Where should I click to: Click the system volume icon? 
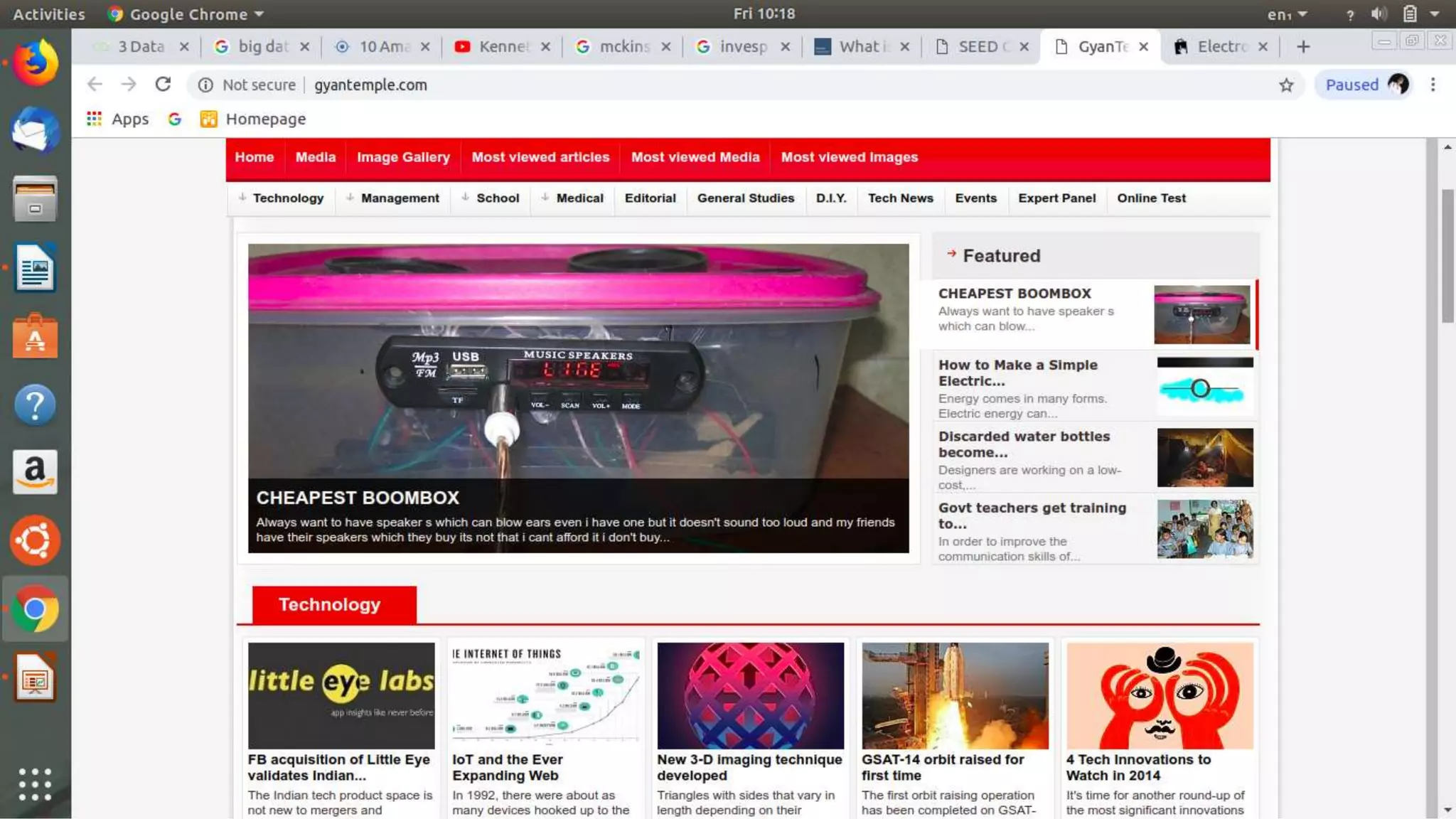(1379, 14)
